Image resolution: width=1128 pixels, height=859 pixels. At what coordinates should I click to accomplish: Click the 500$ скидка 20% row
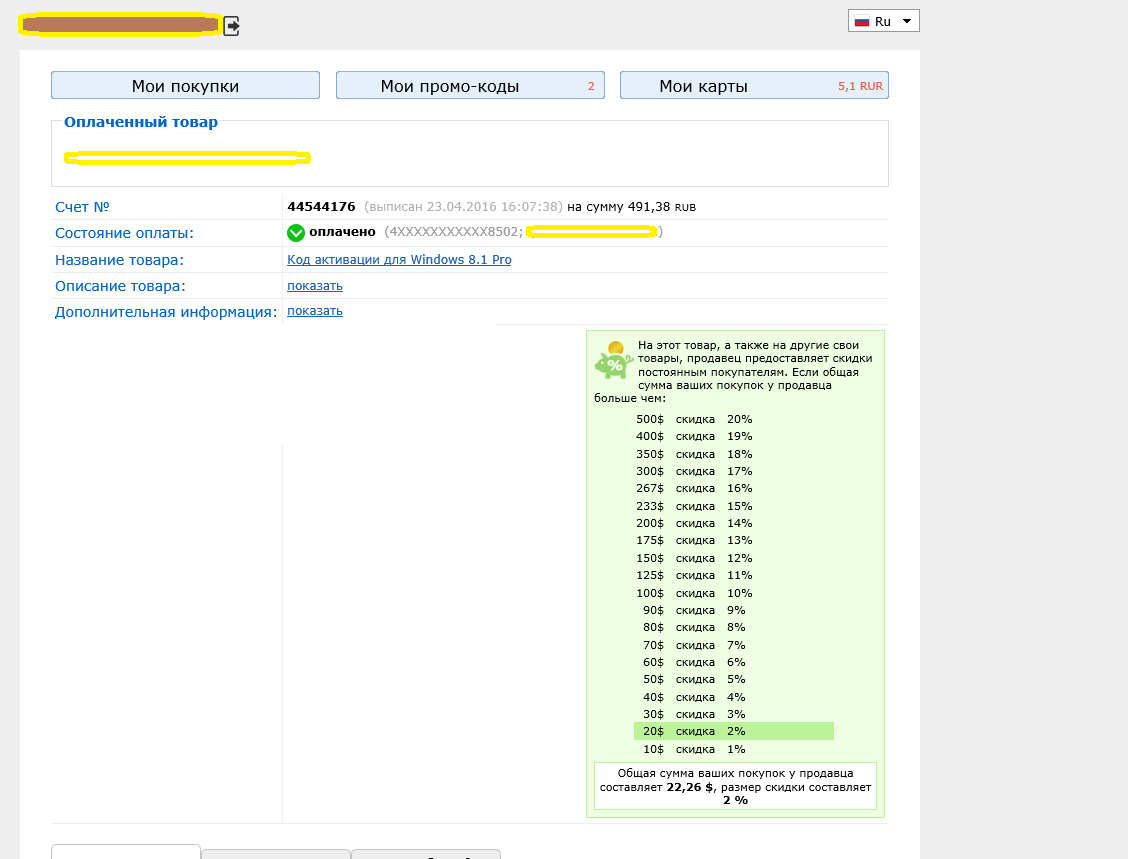694,419
